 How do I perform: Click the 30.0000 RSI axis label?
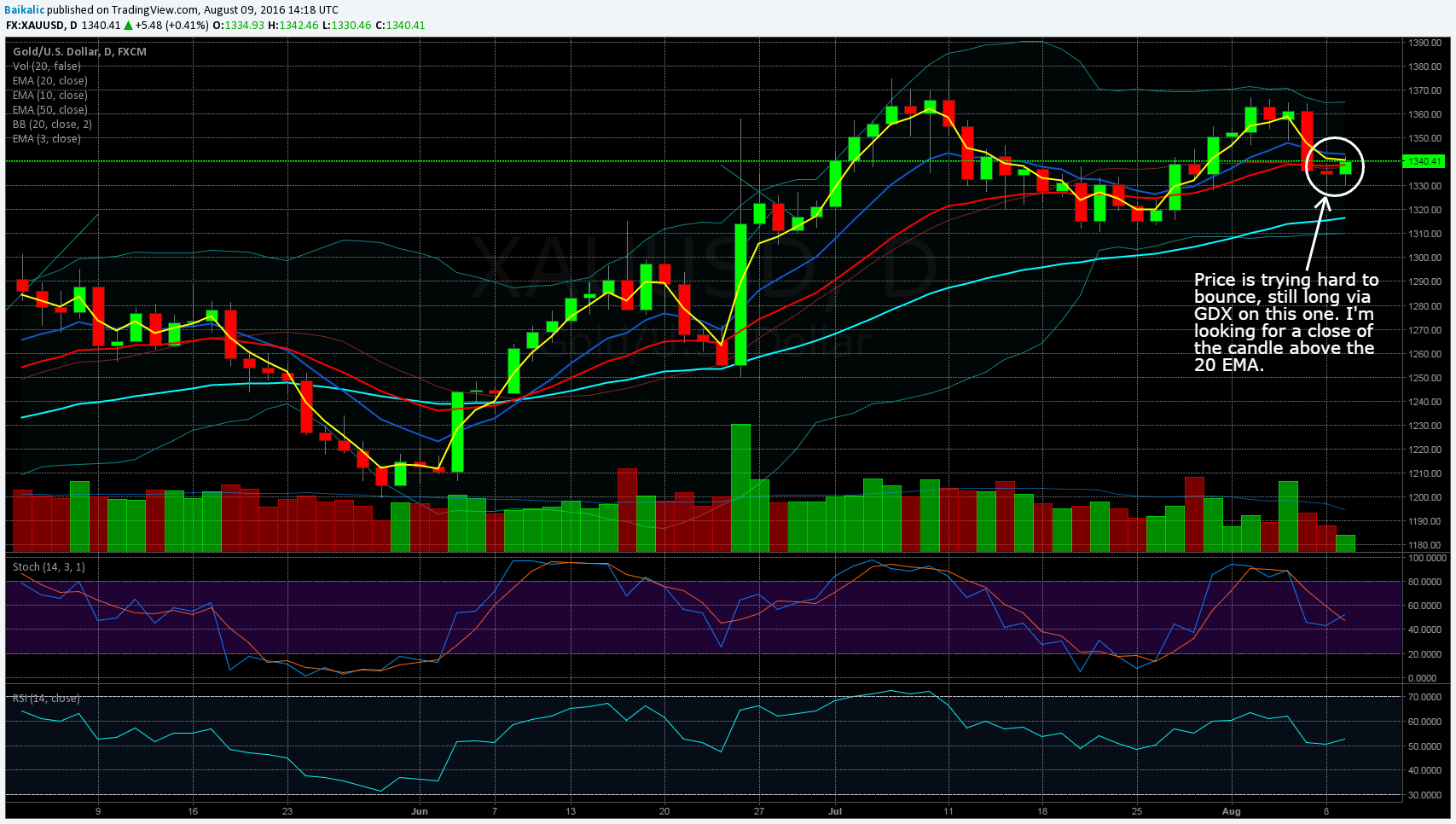(1427, 795)
